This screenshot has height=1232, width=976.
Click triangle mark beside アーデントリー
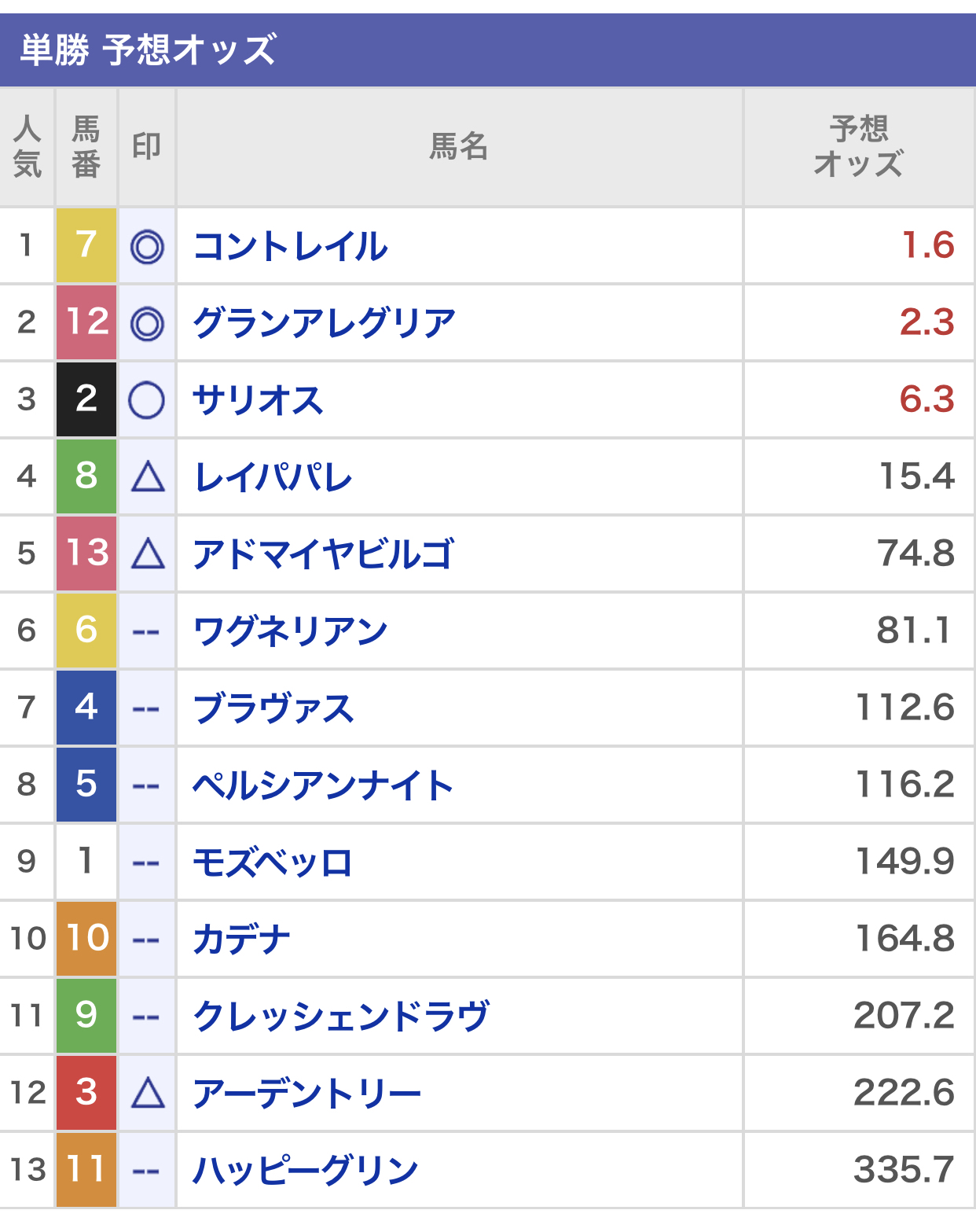[x=148, y=1094]
